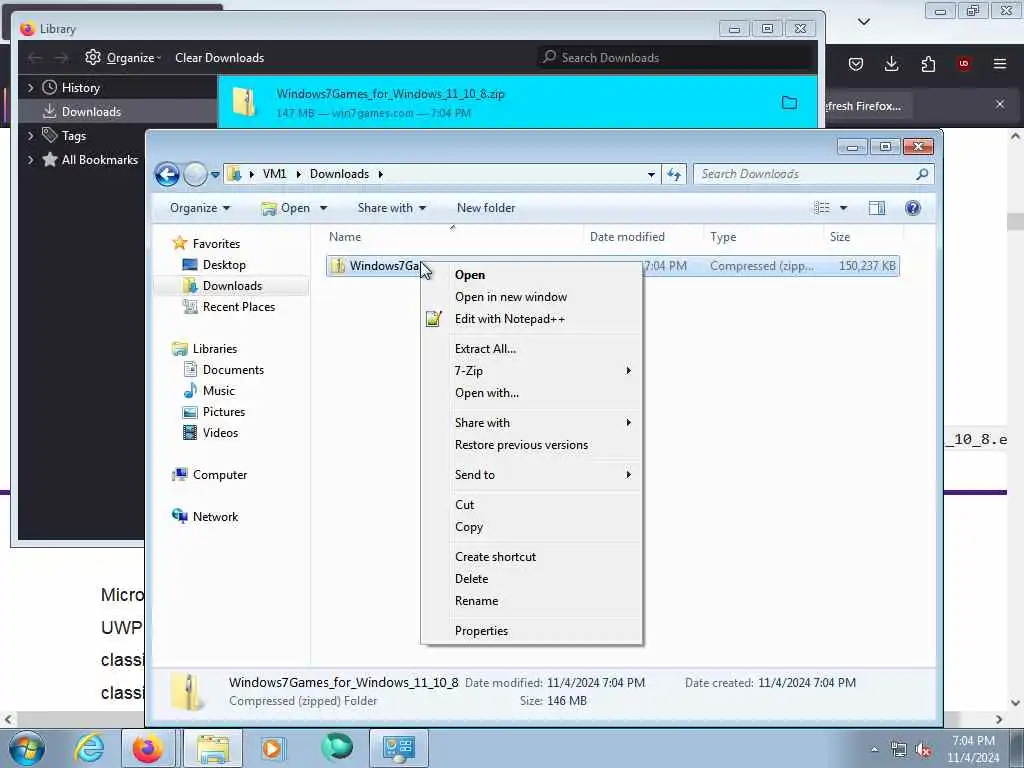The width and height of the screenshot is (1024, 768).
Task: Choose Delete from the context menu
Action: pos(532,579)
